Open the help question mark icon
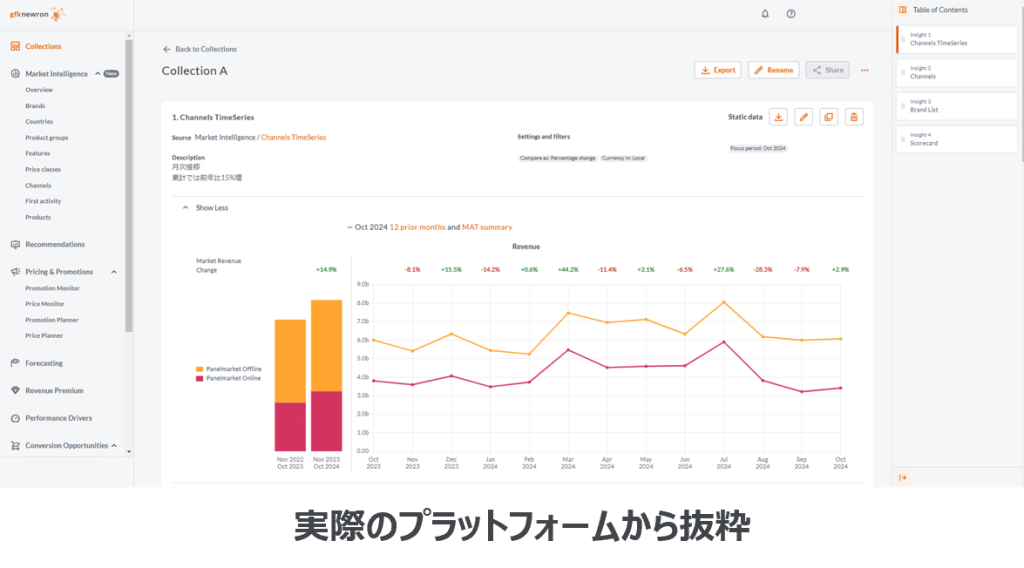 [791, 14]
